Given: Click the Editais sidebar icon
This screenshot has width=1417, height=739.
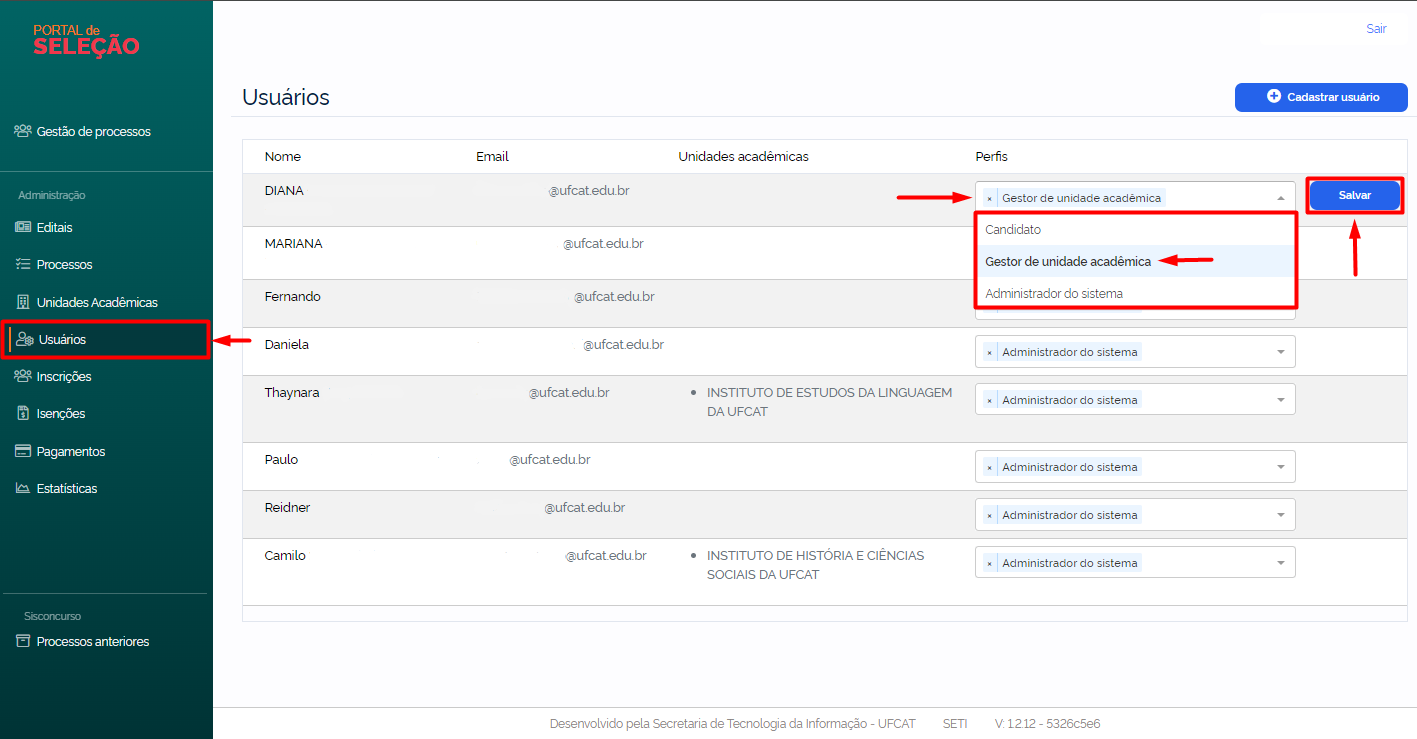Looking at the screenshot, I should tap(23, 227).
